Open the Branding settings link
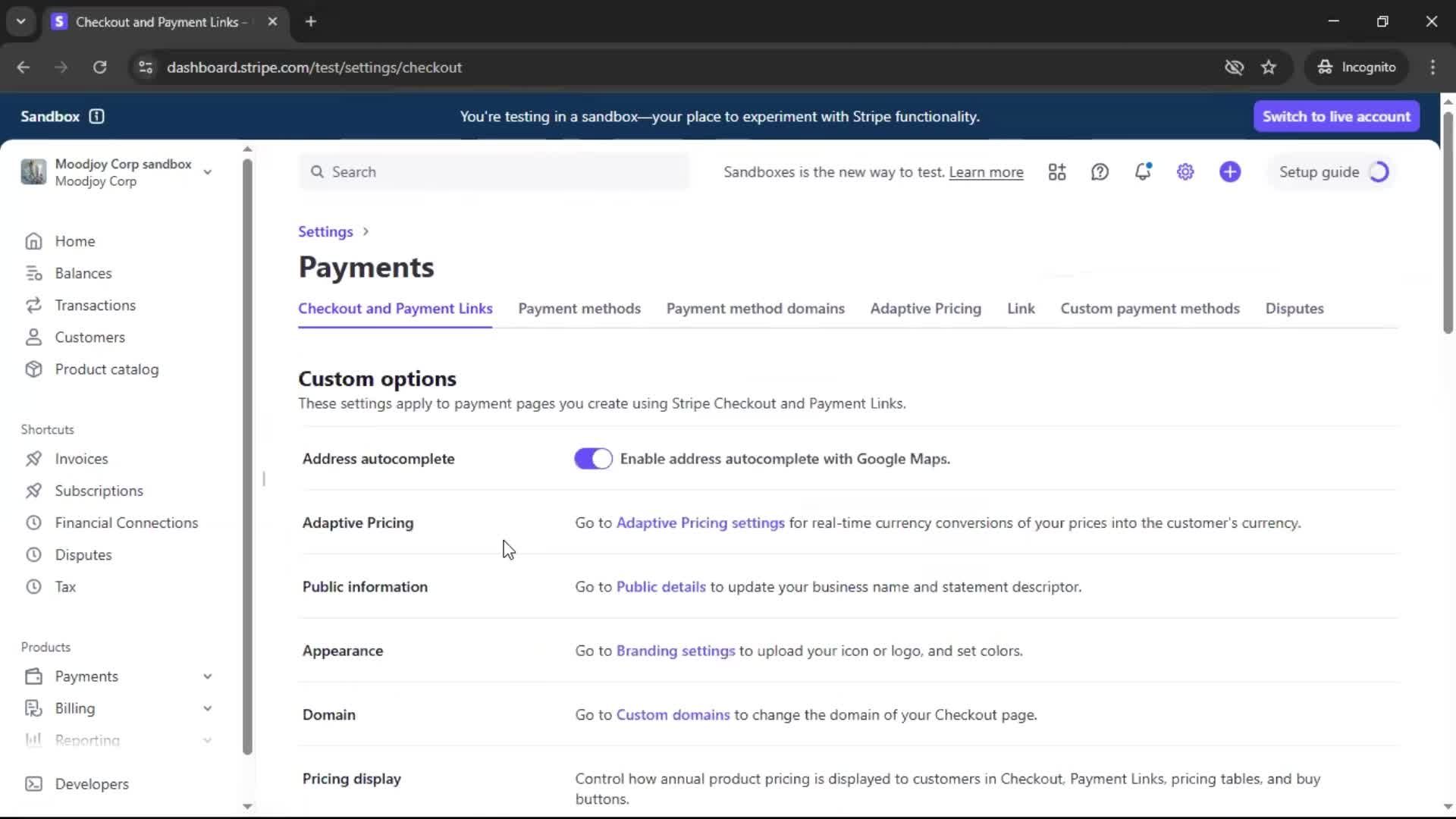The height and width of the screenshot is (819, 1456). (675, 651)
